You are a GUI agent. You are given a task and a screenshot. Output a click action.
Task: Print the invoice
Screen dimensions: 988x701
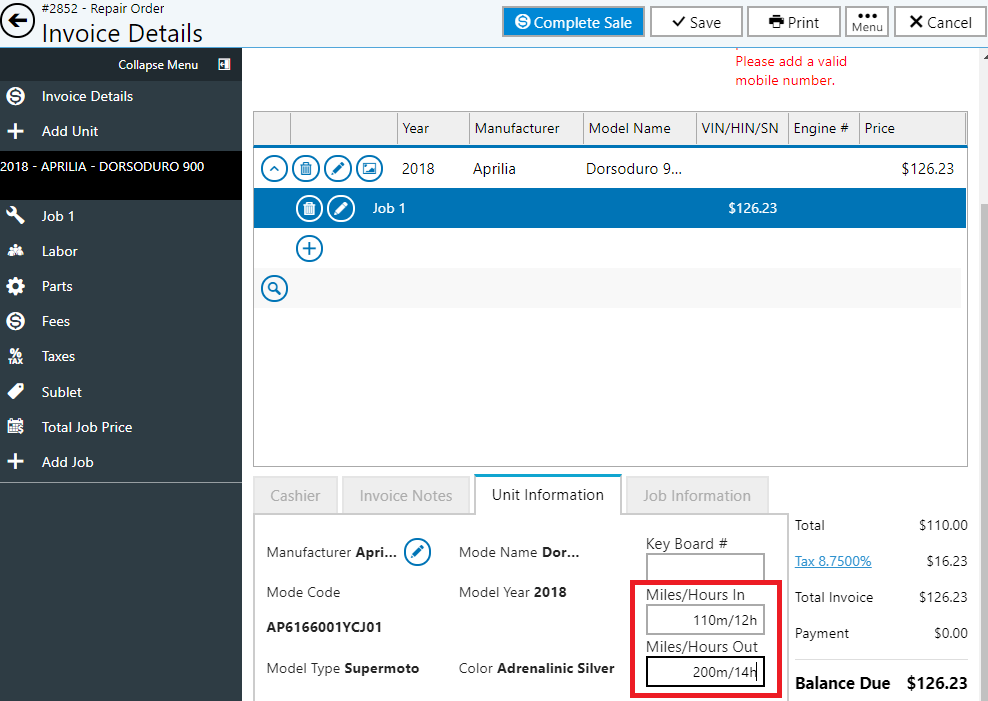pos(793,22)
